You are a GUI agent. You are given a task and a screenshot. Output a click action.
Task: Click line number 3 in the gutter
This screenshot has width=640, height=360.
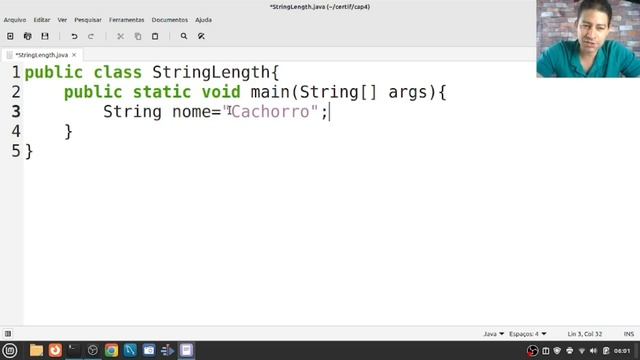click(16, 111)
